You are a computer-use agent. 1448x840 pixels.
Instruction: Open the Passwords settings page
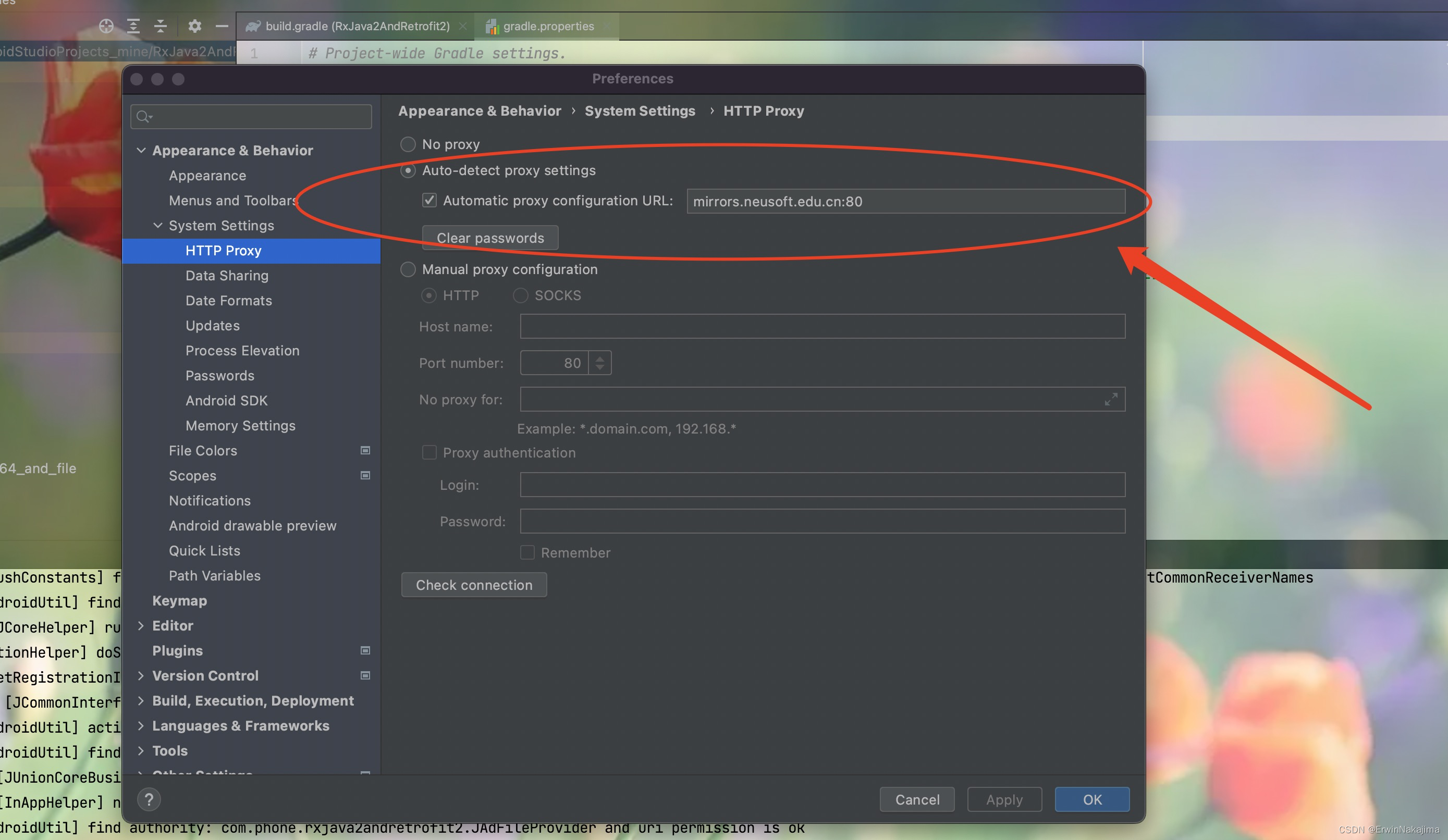[x=220, y=376]
